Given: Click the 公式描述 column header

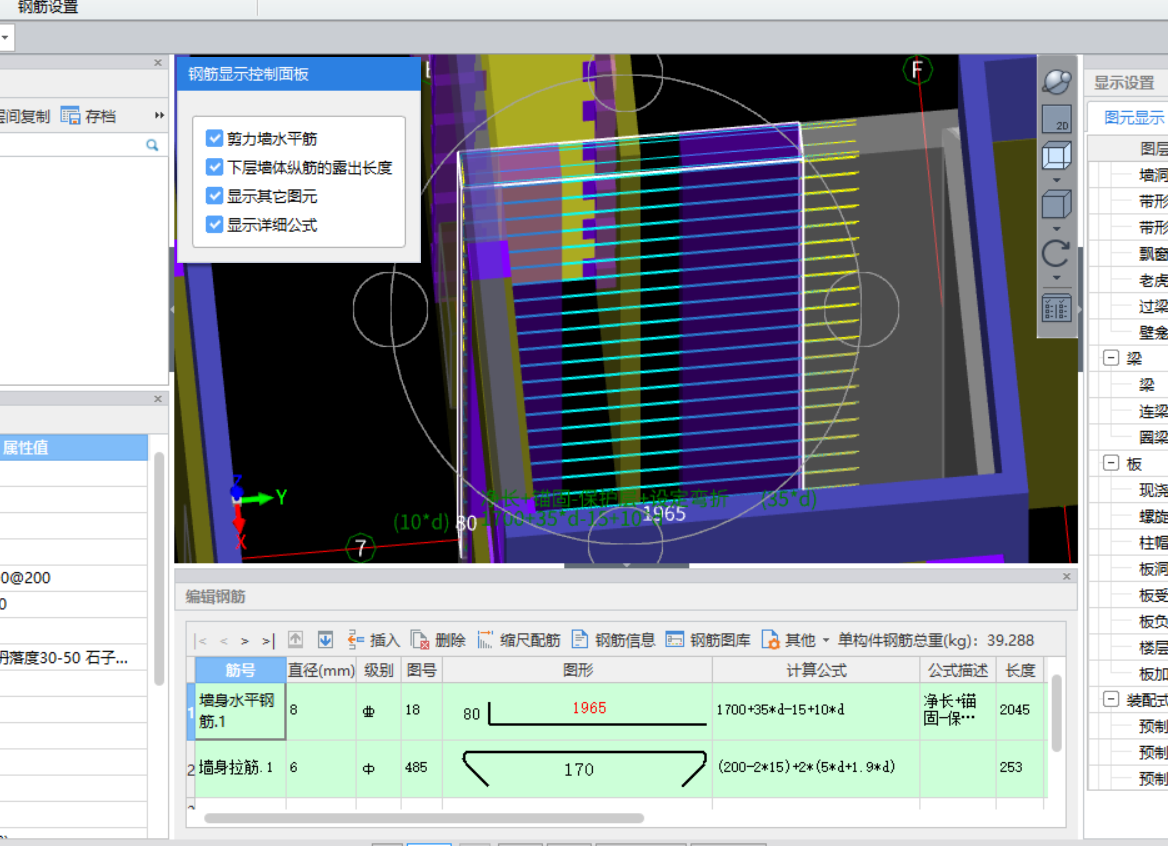Looking at the screenshot, I should (x=958, y=670).
